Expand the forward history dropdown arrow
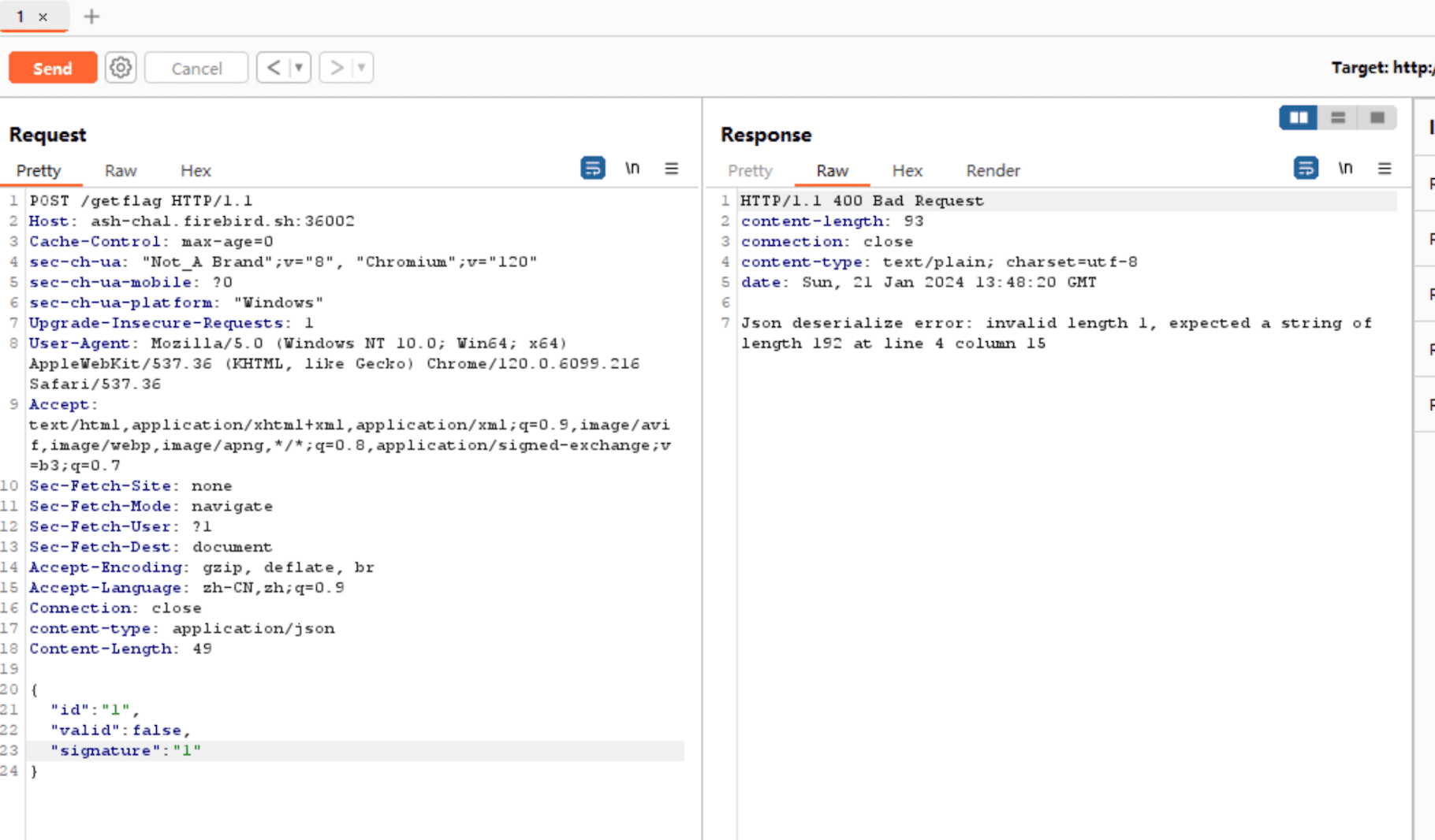The image size is (1435, 840). point(361,68)
